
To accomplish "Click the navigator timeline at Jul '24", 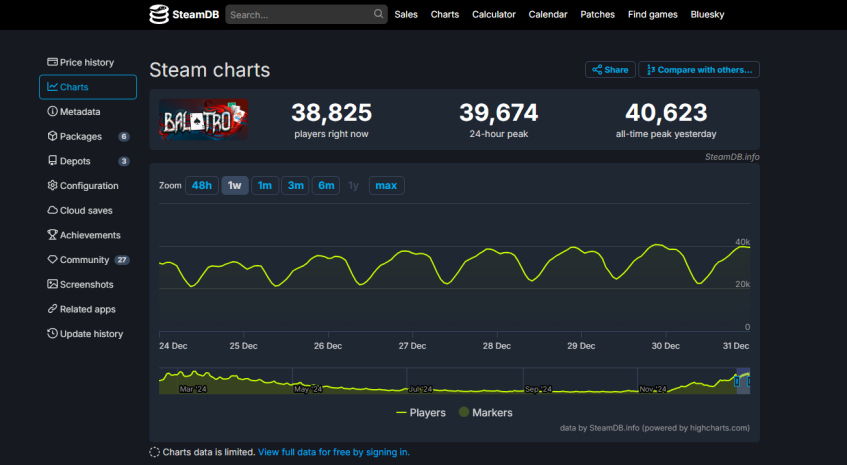I will pyautogui.click(x=420, y=389).
